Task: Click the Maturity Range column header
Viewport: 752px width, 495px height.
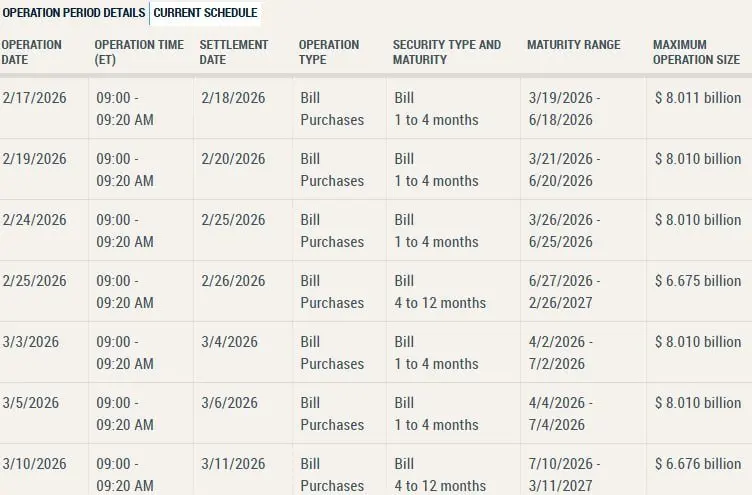Action: tap(573, 45)
